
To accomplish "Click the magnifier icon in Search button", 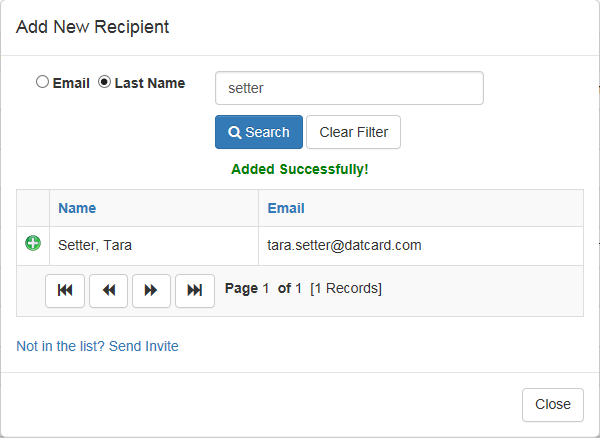I will point(234,133).
